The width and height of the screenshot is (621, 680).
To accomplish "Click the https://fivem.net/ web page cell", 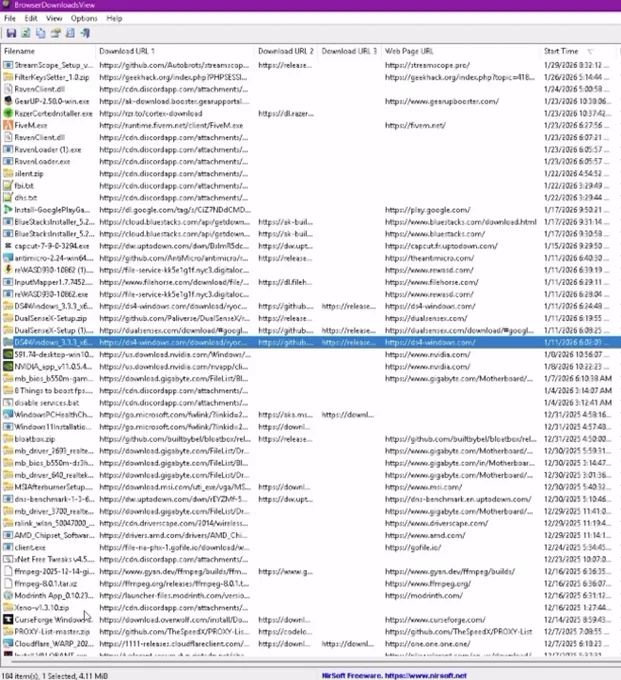I will click(x=415, y=125).
